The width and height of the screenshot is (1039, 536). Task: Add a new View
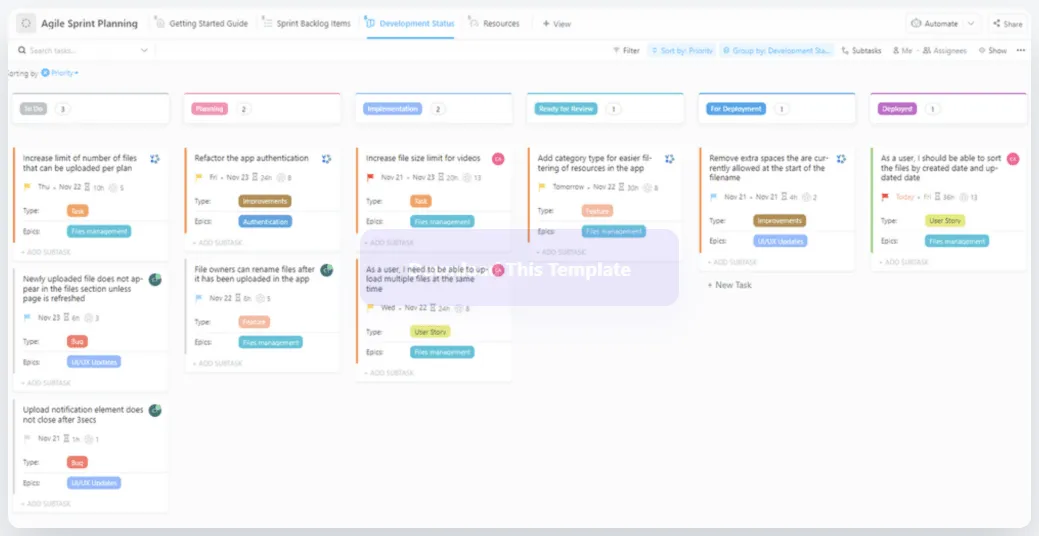pos(557,24)
